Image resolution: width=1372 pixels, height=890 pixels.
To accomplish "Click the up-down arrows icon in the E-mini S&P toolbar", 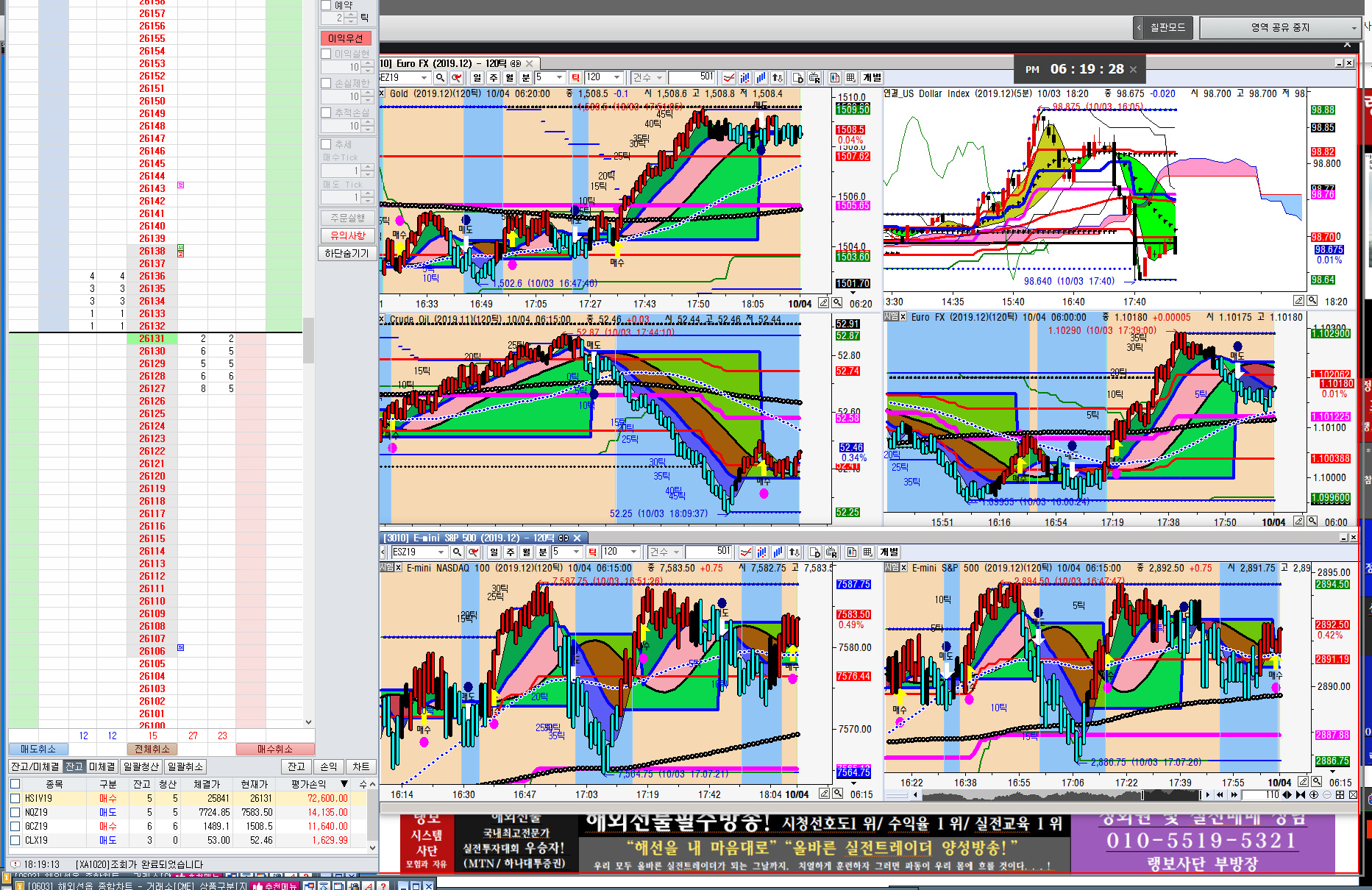I will click(795, 552).
